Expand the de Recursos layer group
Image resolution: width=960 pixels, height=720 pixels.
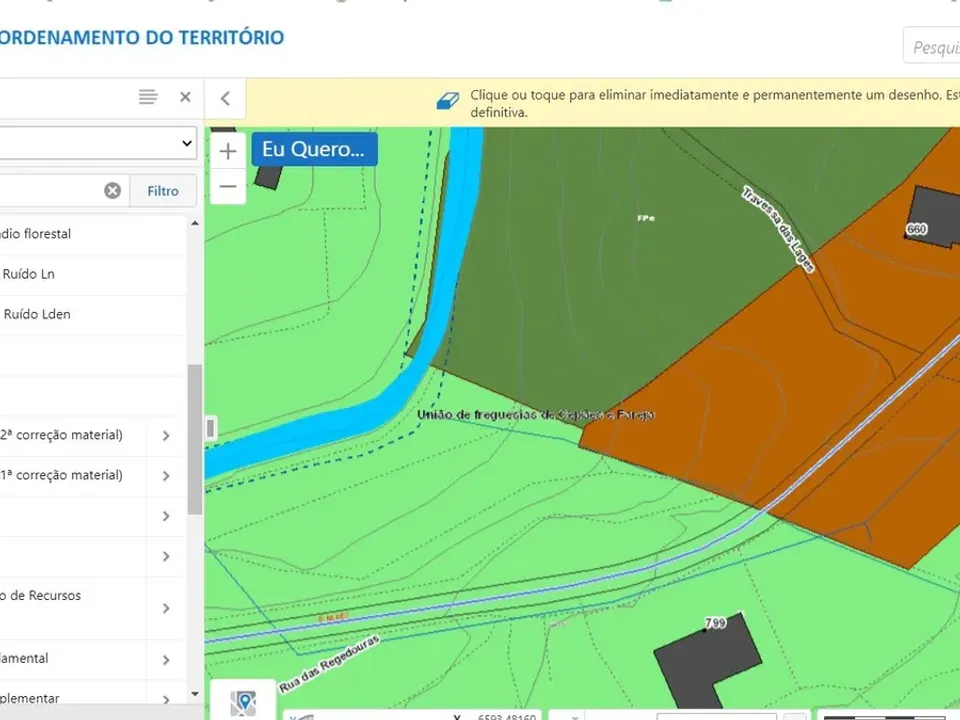pos(166,608)
